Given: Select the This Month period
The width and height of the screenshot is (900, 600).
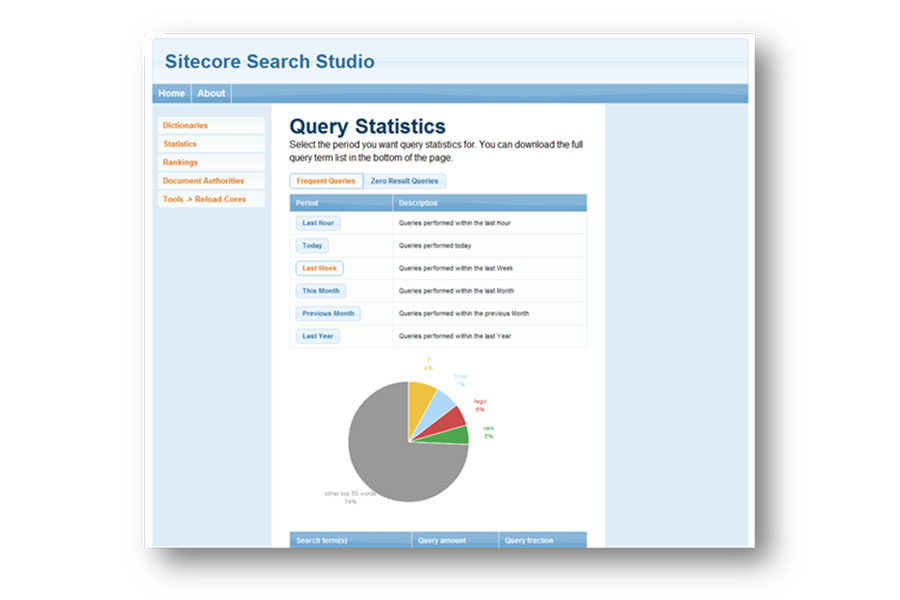Looking at the screenshot, I should tap(320, 290).
